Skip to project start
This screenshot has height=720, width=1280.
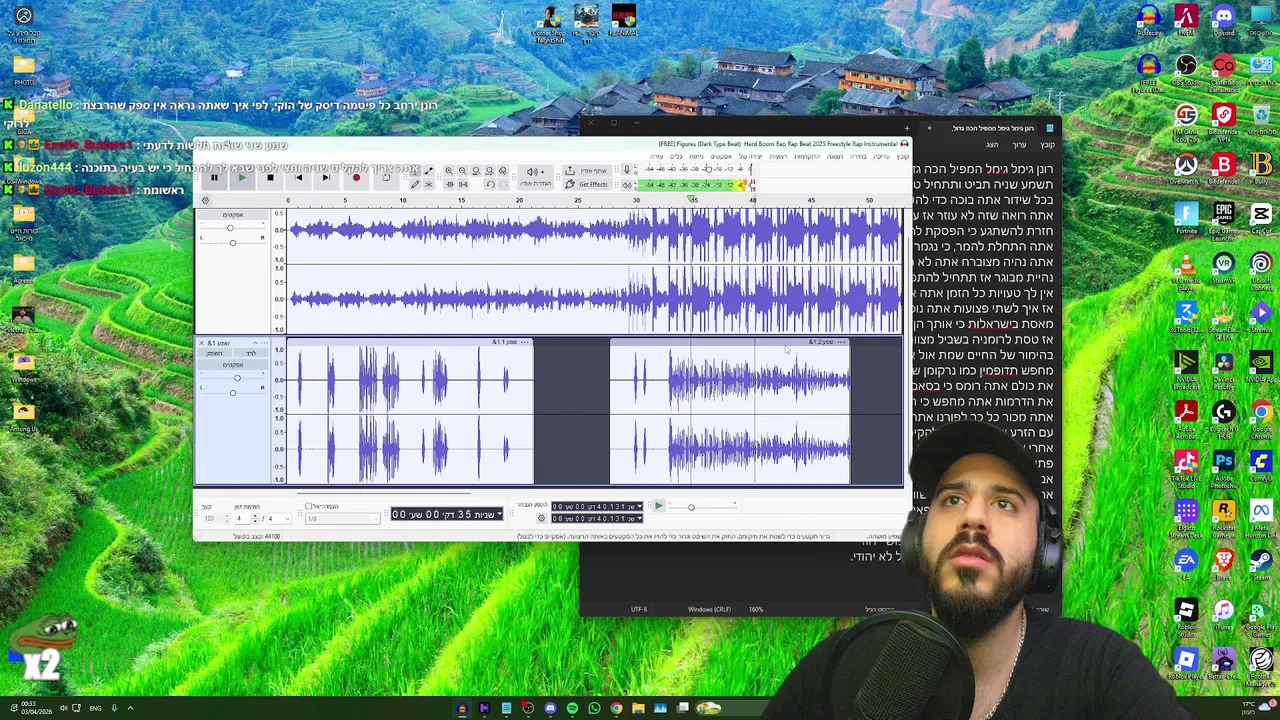click(298, 177)
